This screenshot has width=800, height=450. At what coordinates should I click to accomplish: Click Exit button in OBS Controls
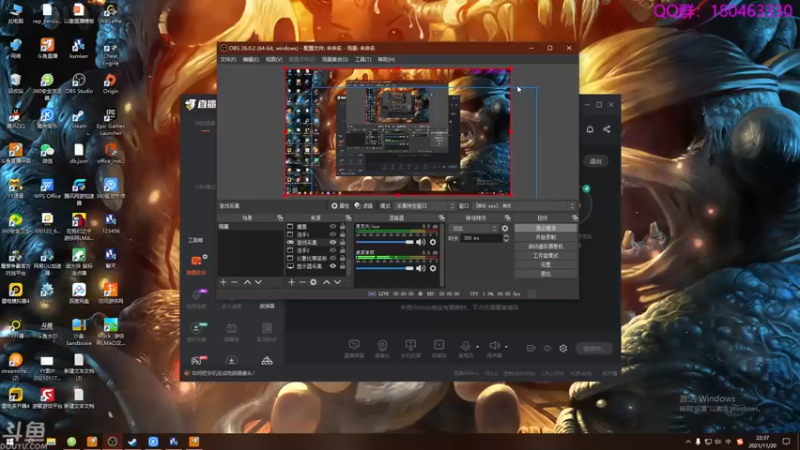pos(545,274)
